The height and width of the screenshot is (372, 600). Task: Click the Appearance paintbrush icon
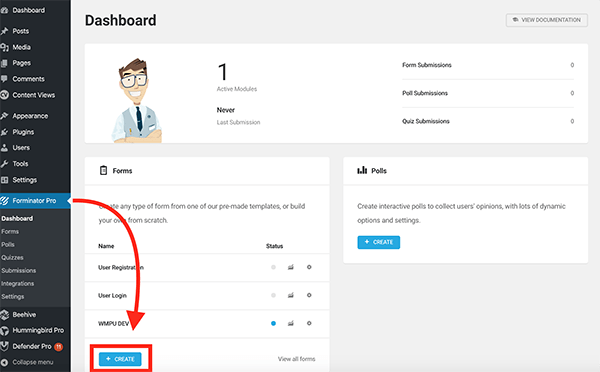[x=4, y=116]
